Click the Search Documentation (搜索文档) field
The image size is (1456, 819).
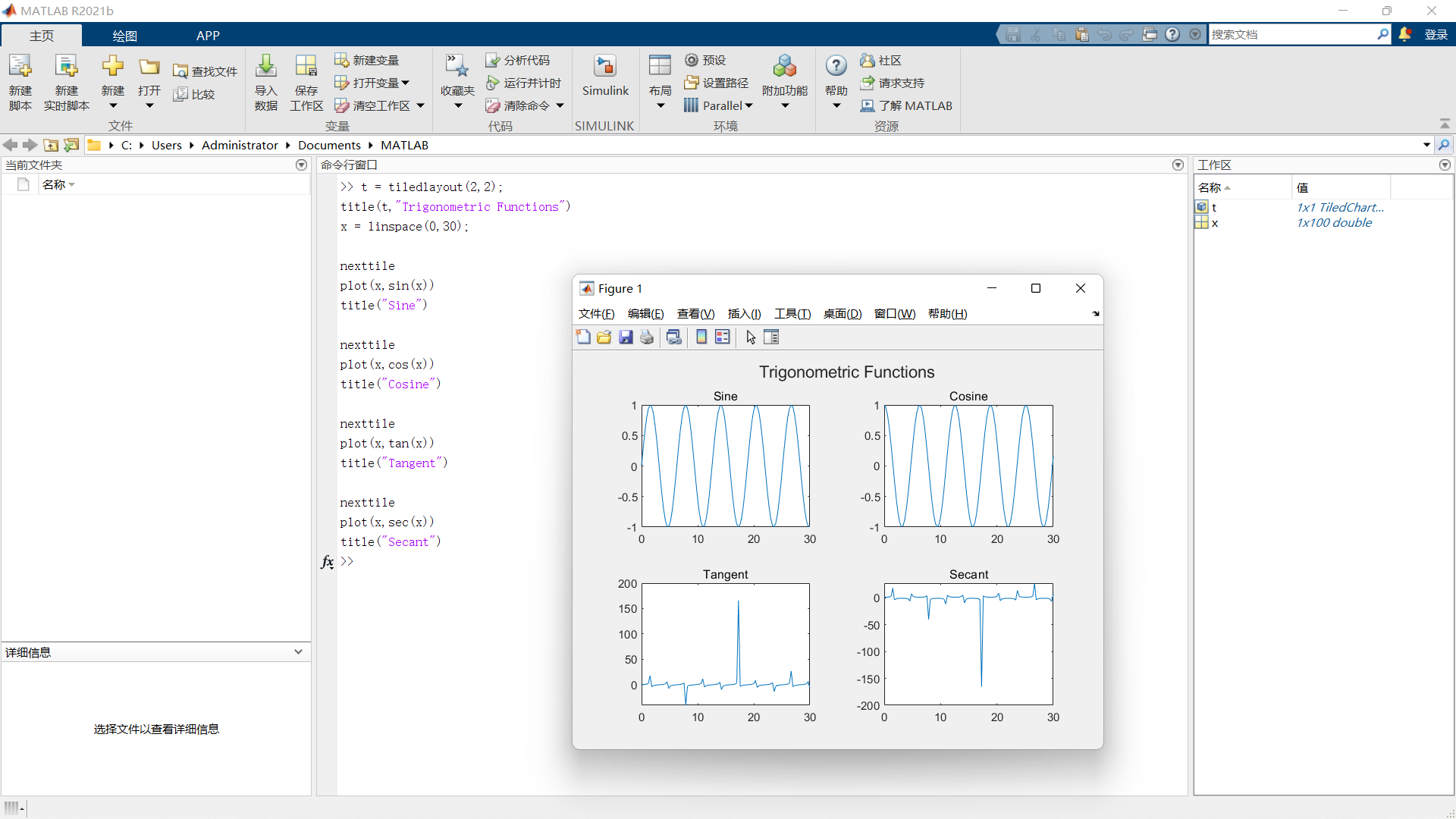tap(1294, 34)
